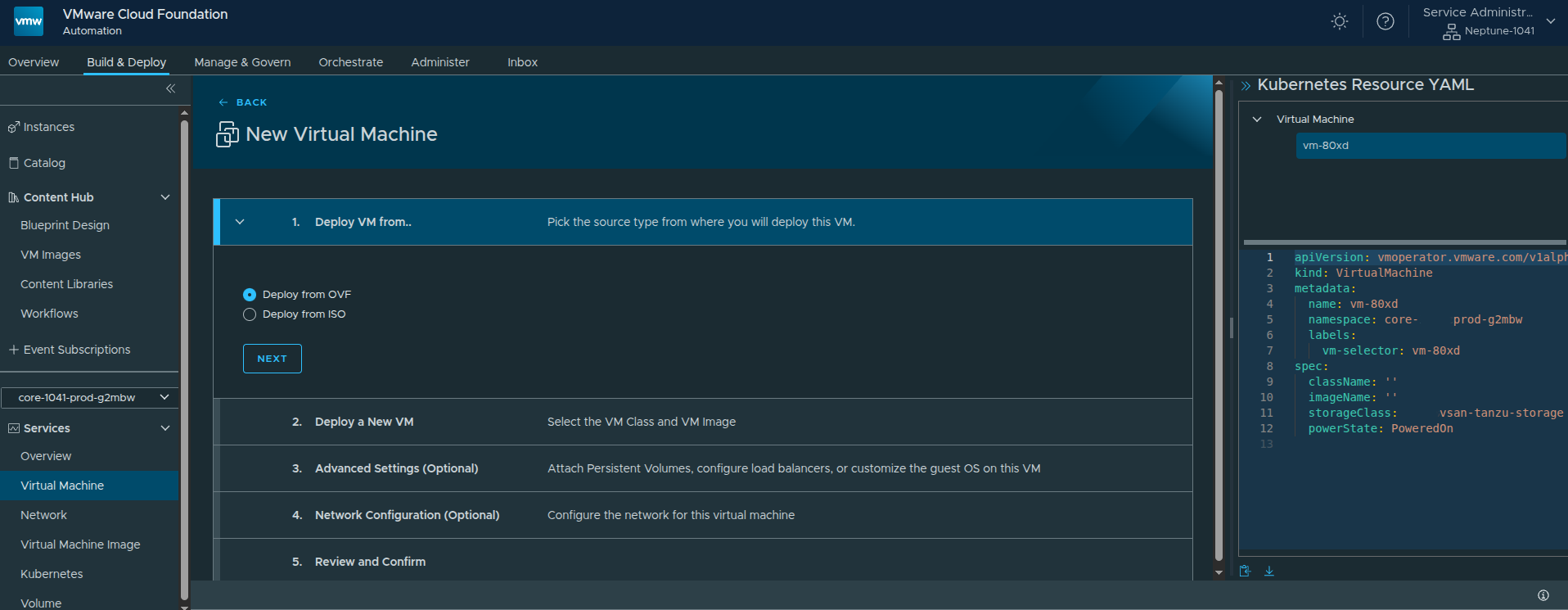Click YAML line 'storageClass: vsan-tanzu-storage'
The width and height of the screenshot is (1568, 610).
point(1435,413)
